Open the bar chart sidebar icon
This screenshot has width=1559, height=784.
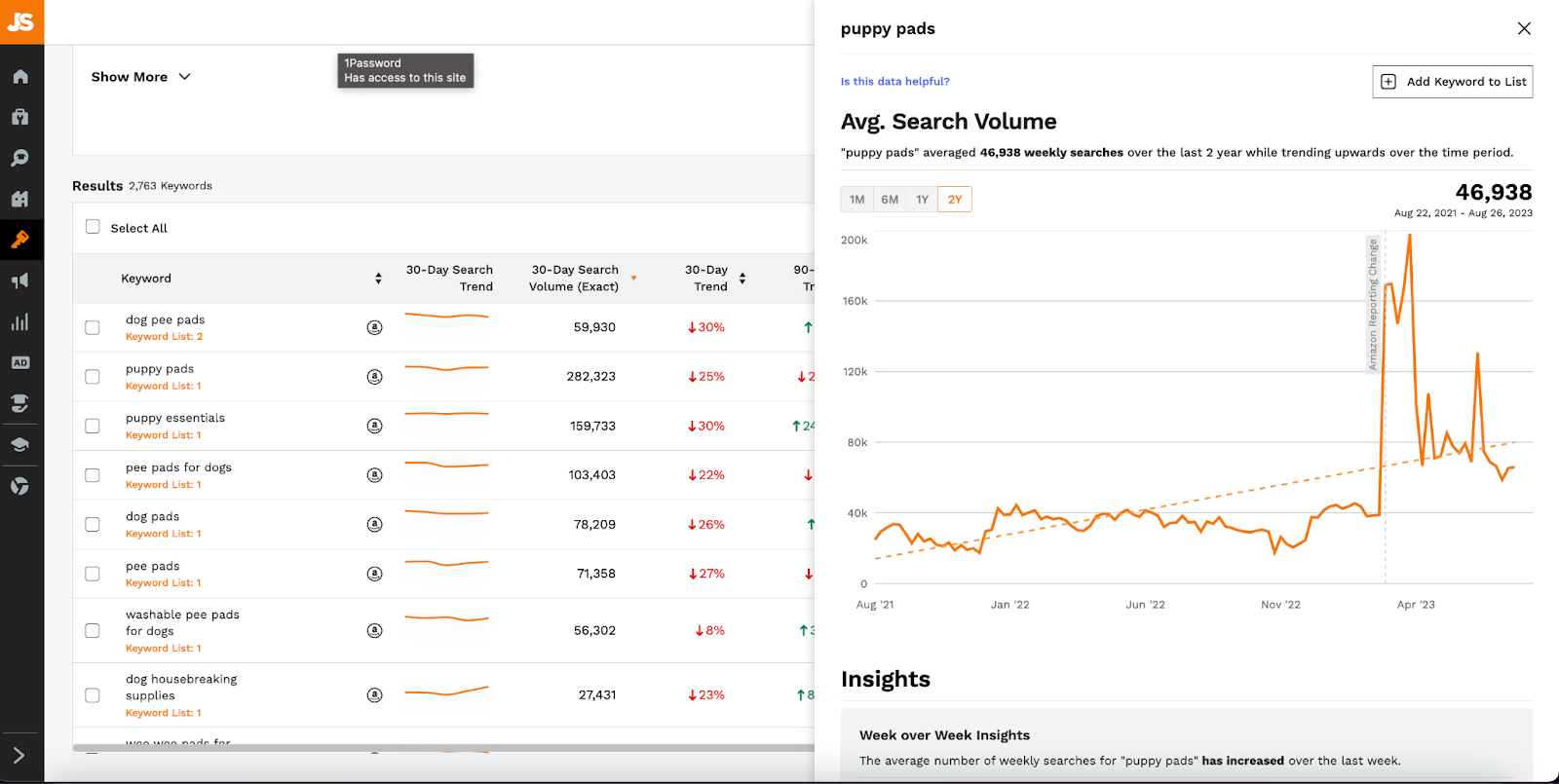coord(20,322)
